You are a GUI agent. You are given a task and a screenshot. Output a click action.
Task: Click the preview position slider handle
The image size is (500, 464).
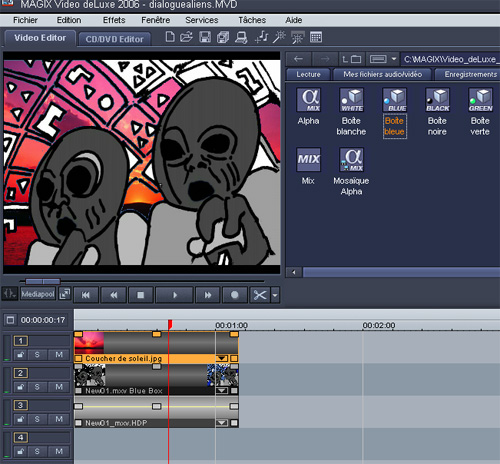coord(43,281)
